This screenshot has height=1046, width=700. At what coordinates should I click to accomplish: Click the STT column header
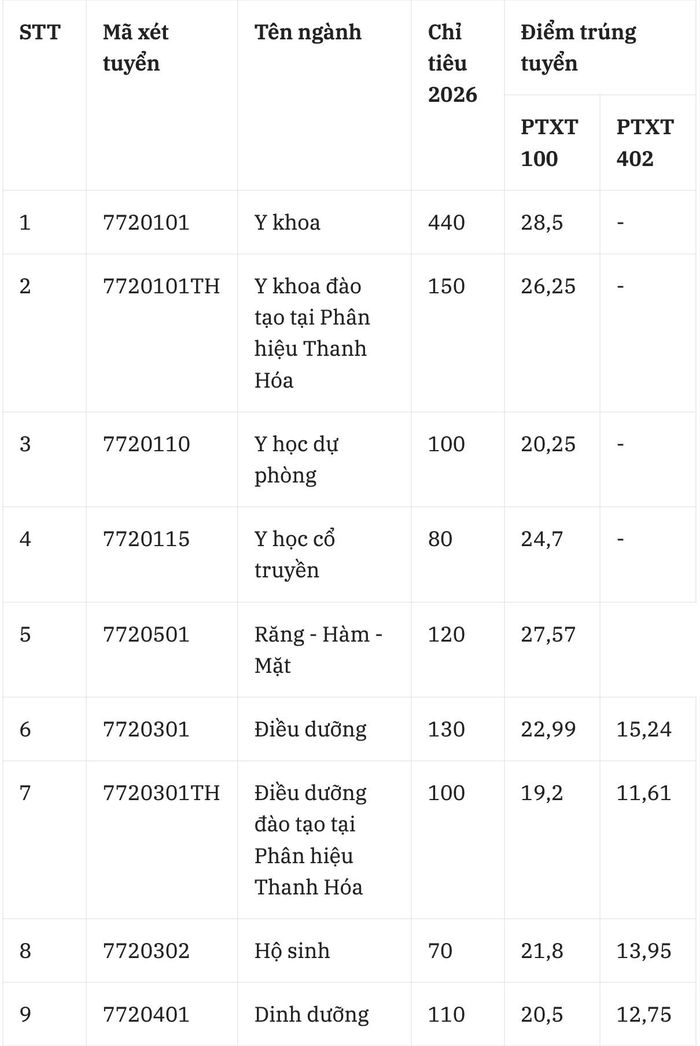pyautogui.click(x=40, y=32)
